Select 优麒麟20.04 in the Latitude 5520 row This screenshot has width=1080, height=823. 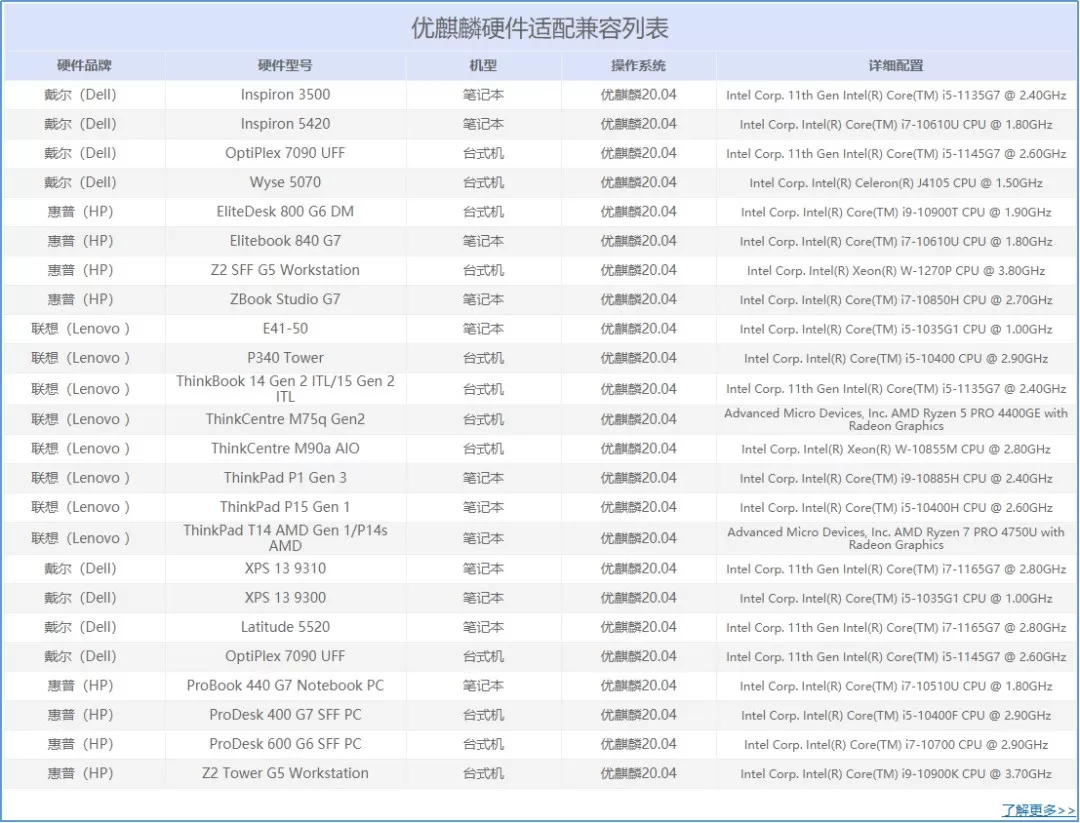pyautogui.click(x=638, y=627)
